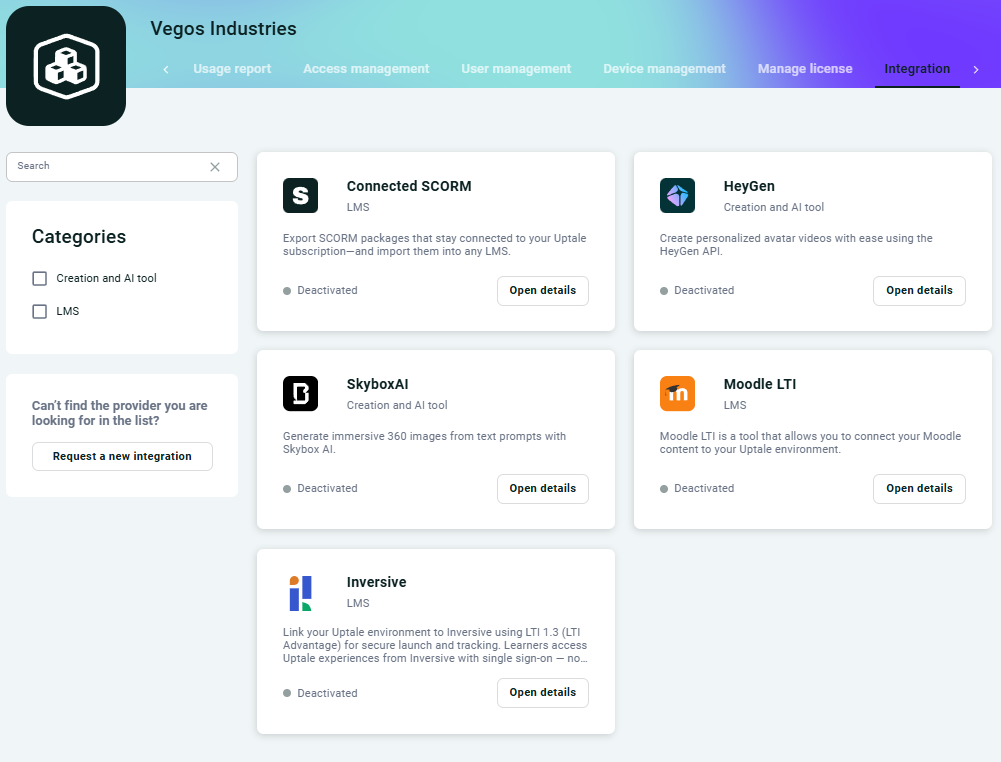Click the SkyboxAI logo icon

pyautogui.click(x=300, y=393)
